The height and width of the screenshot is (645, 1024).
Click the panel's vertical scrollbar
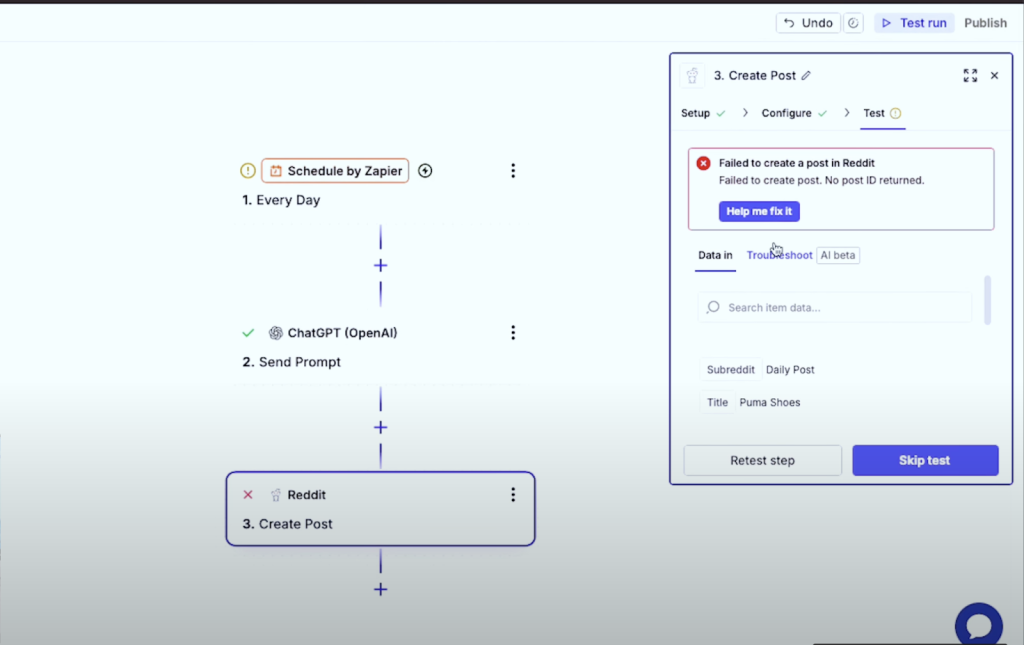pos(987,300)
